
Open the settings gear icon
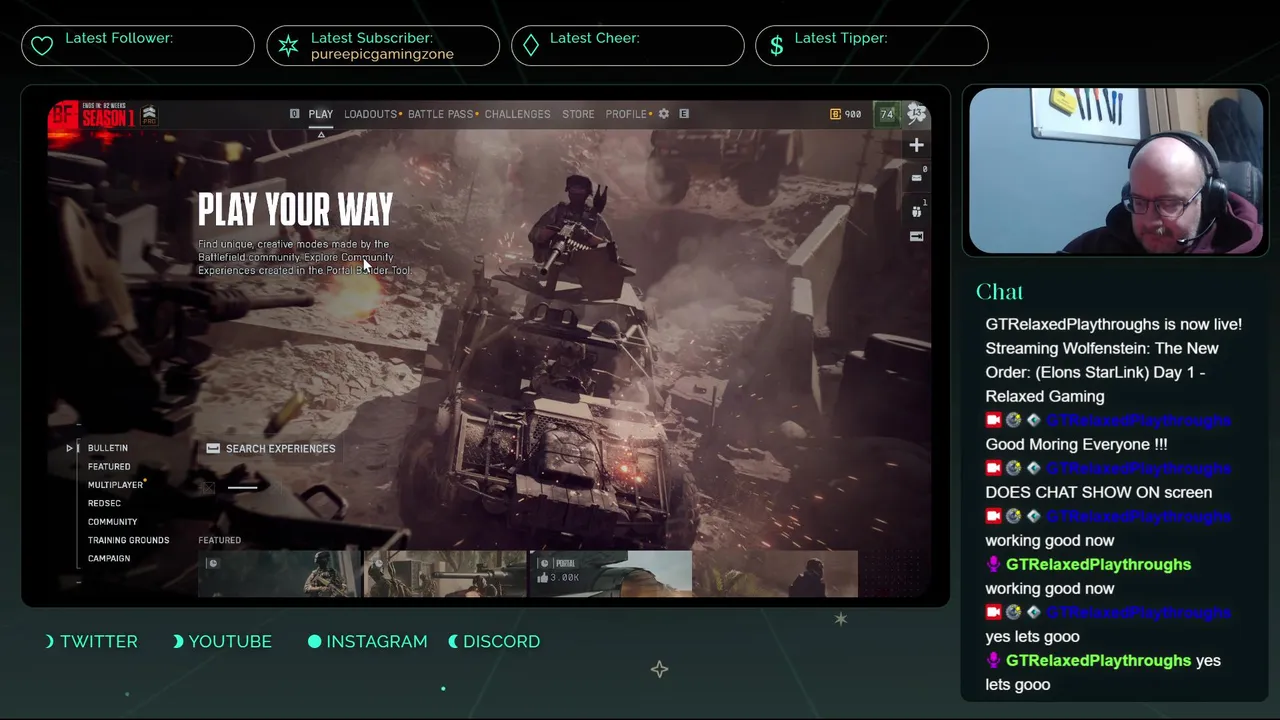click(663, 114)
